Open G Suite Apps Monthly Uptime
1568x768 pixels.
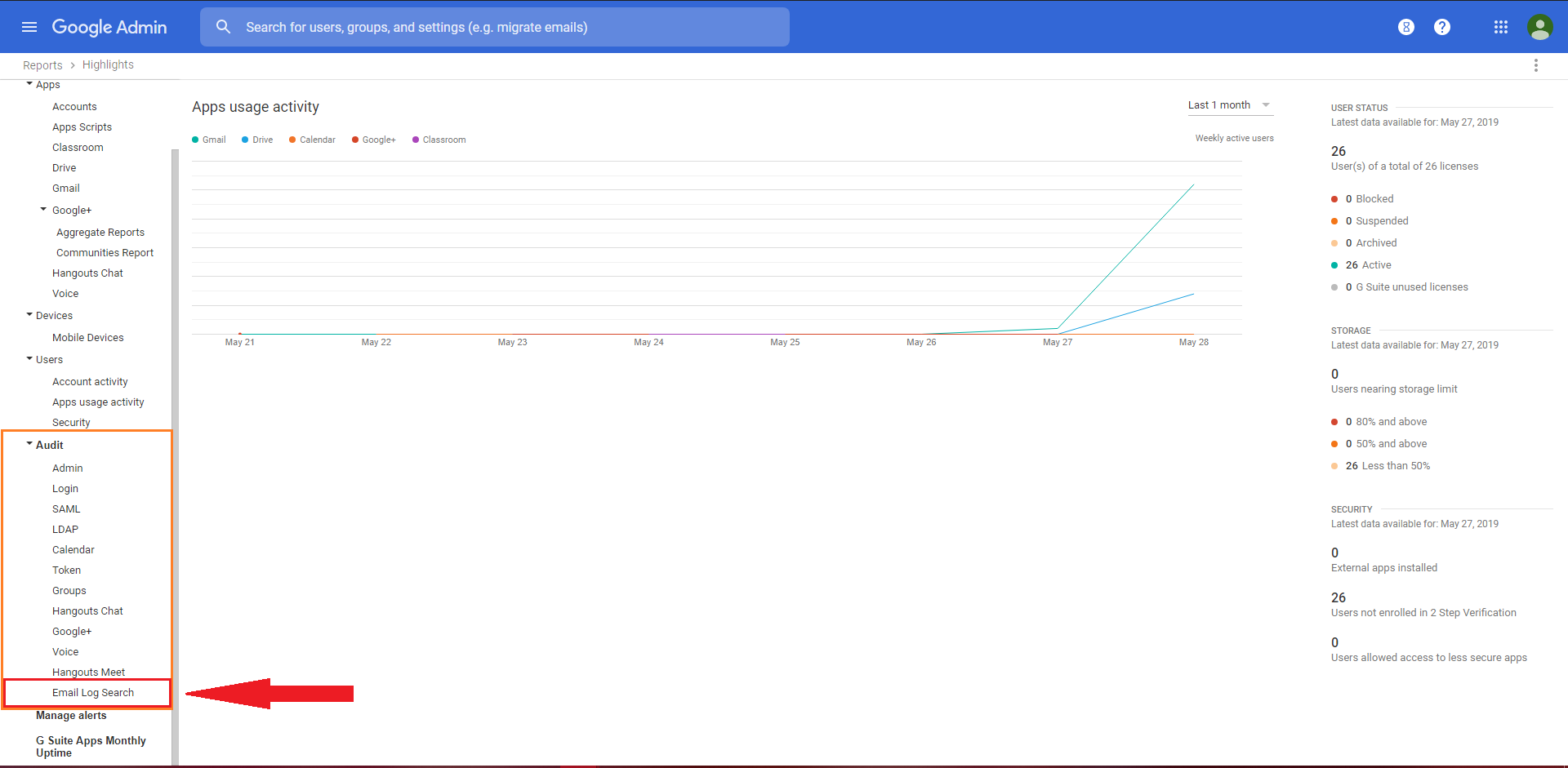click(x=91, y=747)
